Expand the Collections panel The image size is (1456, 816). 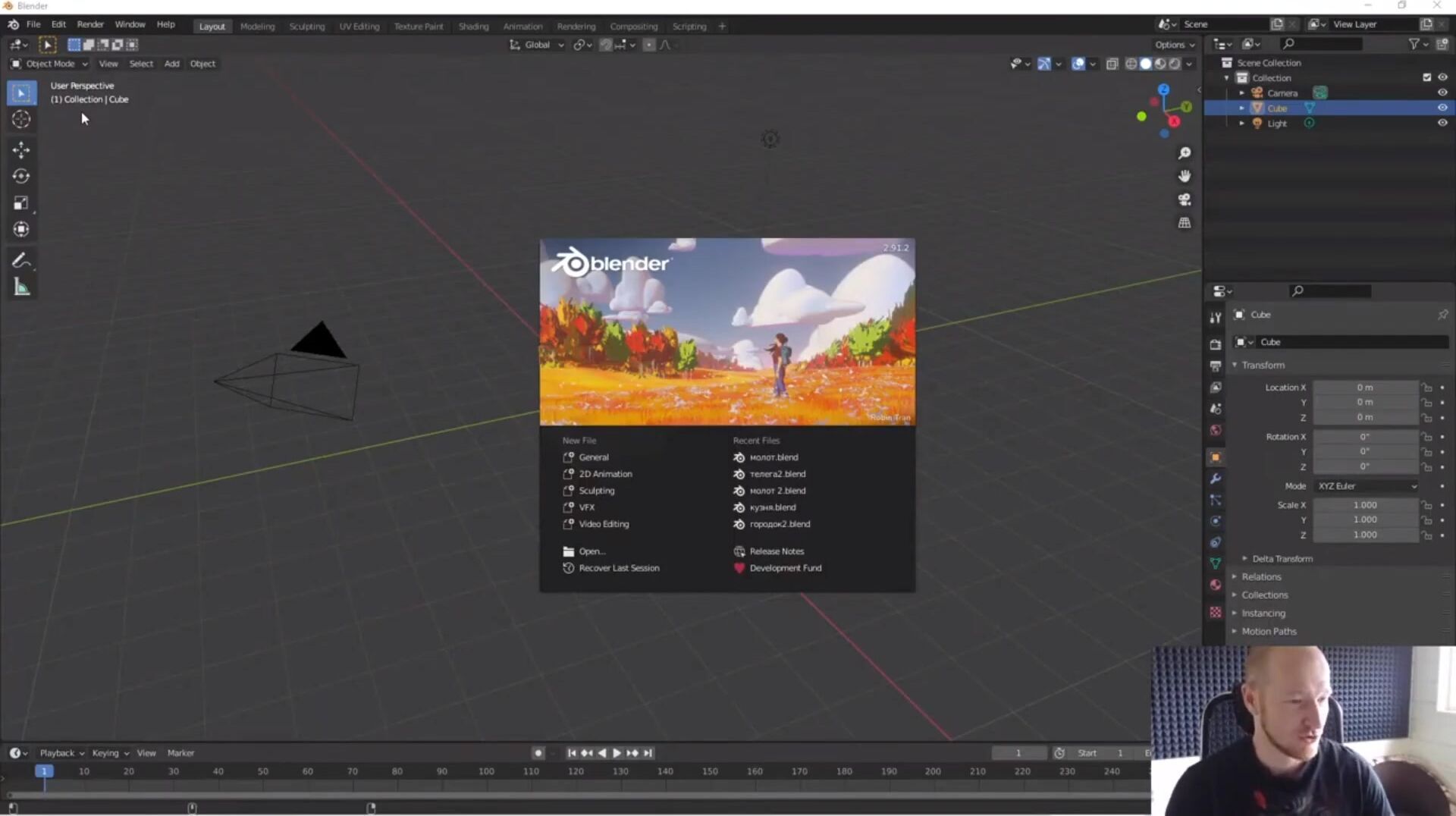point(1264,595)
